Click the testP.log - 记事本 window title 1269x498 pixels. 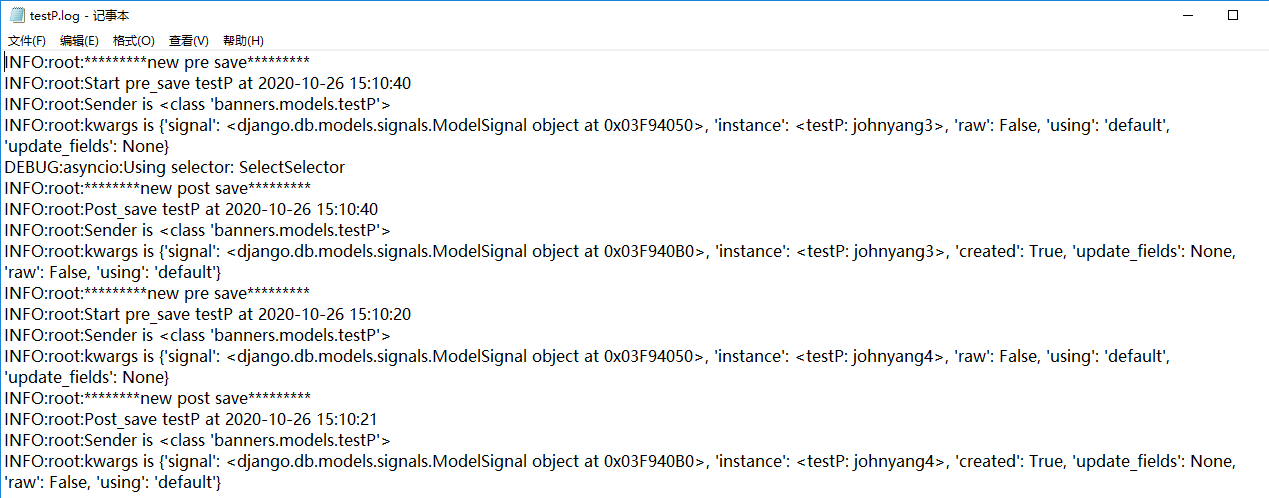tap(80, 16)
